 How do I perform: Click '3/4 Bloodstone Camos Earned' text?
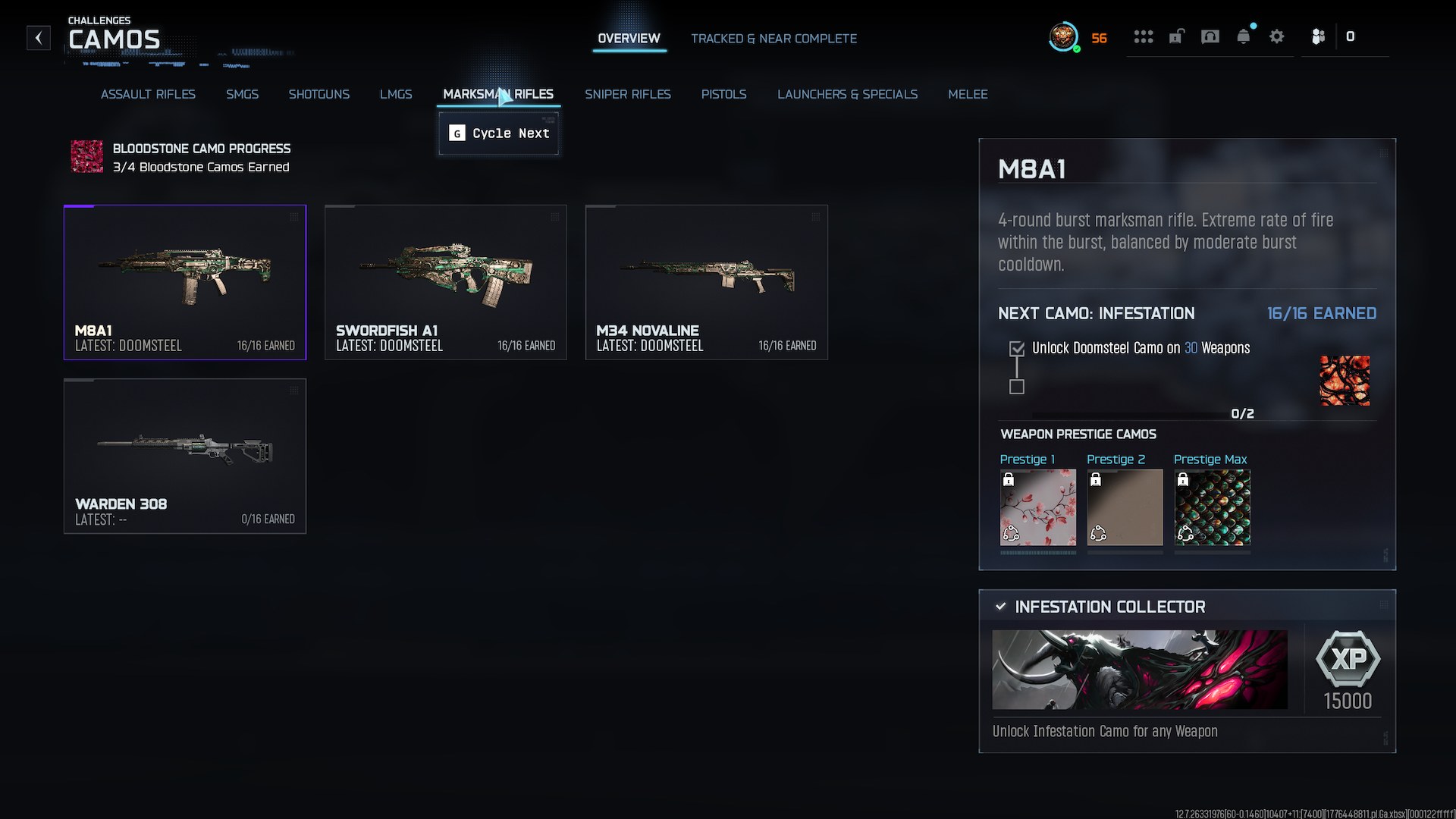(201, 167)
